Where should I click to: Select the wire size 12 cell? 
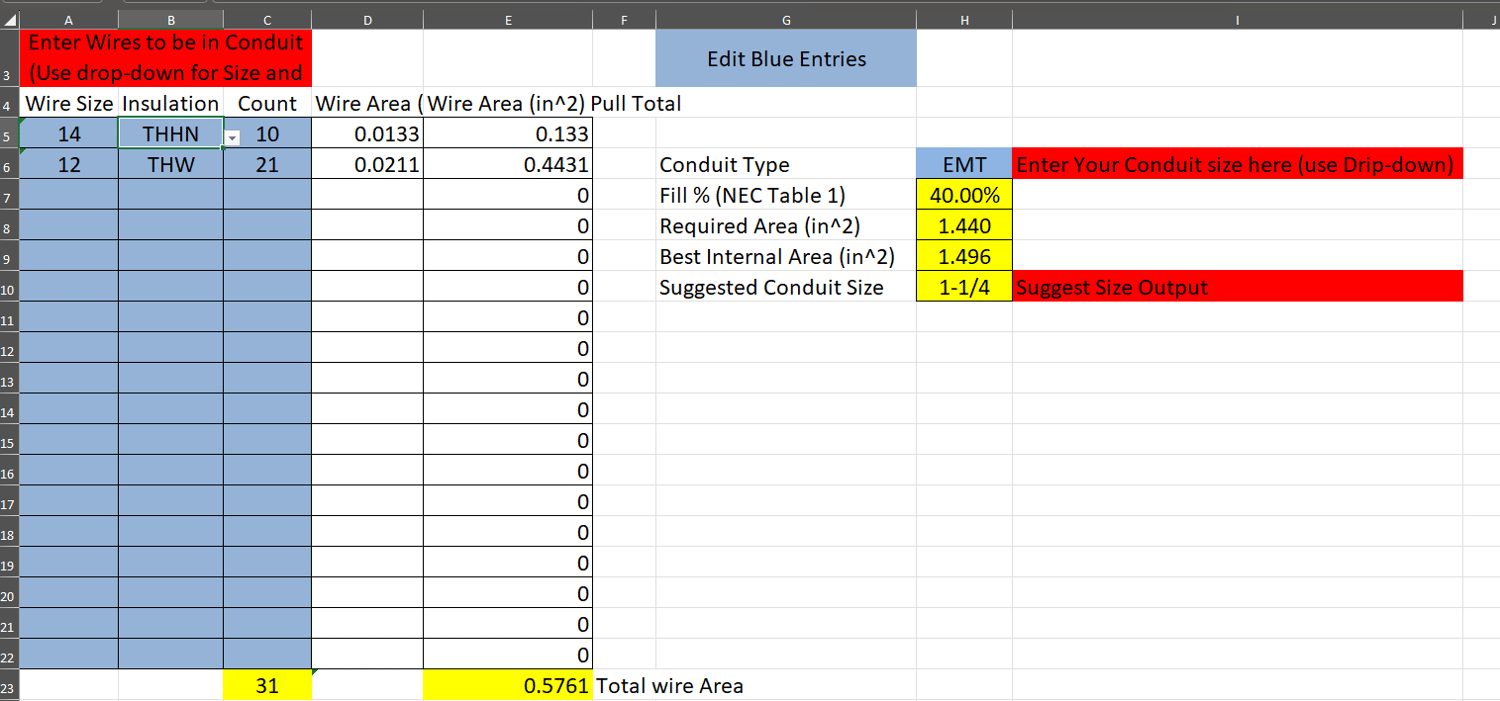69,165
